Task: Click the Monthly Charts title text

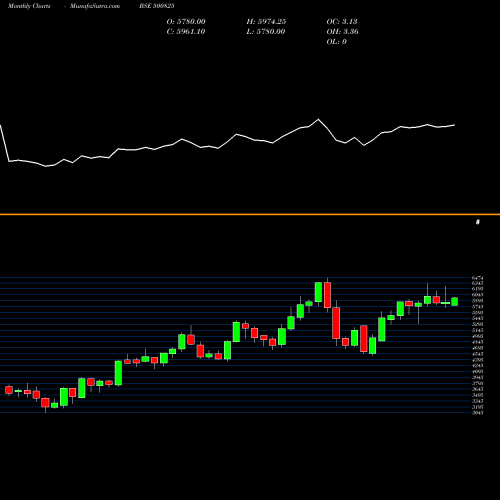Action: point(29,6)
